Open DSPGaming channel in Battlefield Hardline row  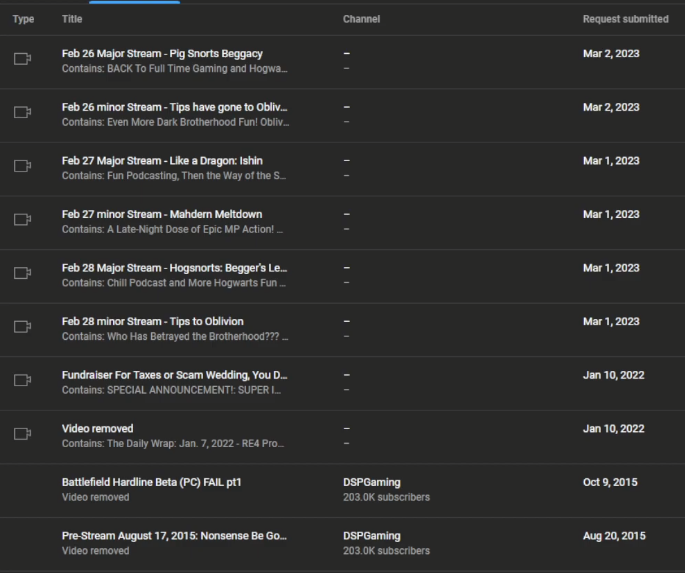372,482
